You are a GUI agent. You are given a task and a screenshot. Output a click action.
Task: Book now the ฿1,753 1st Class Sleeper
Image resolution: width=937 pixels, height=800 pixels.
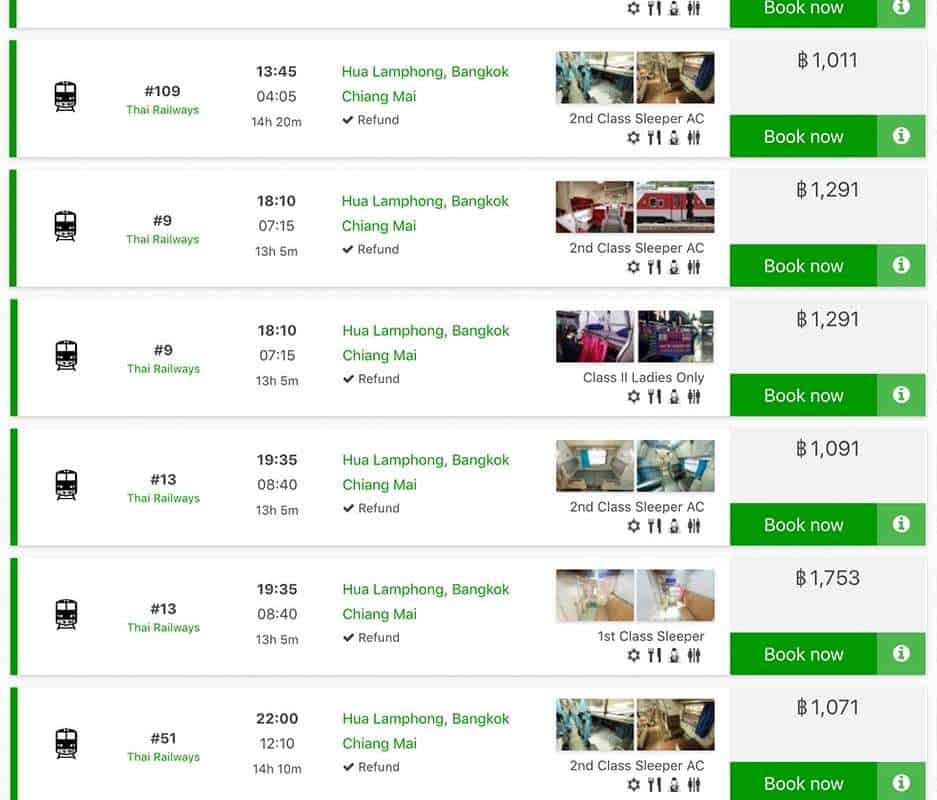(x=803, y=655)
